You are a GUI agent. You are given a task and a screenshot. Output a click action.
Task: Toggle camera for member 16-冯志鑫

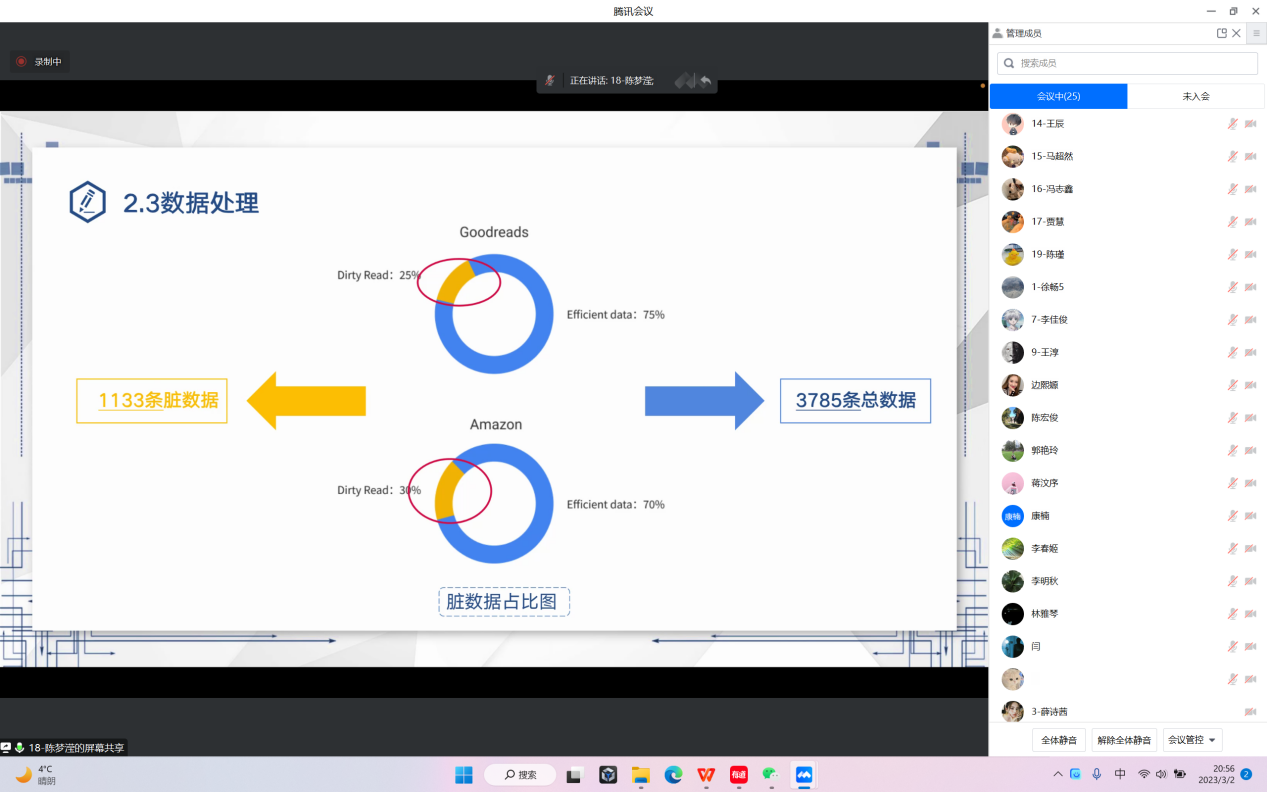[x=1250, y=189]
